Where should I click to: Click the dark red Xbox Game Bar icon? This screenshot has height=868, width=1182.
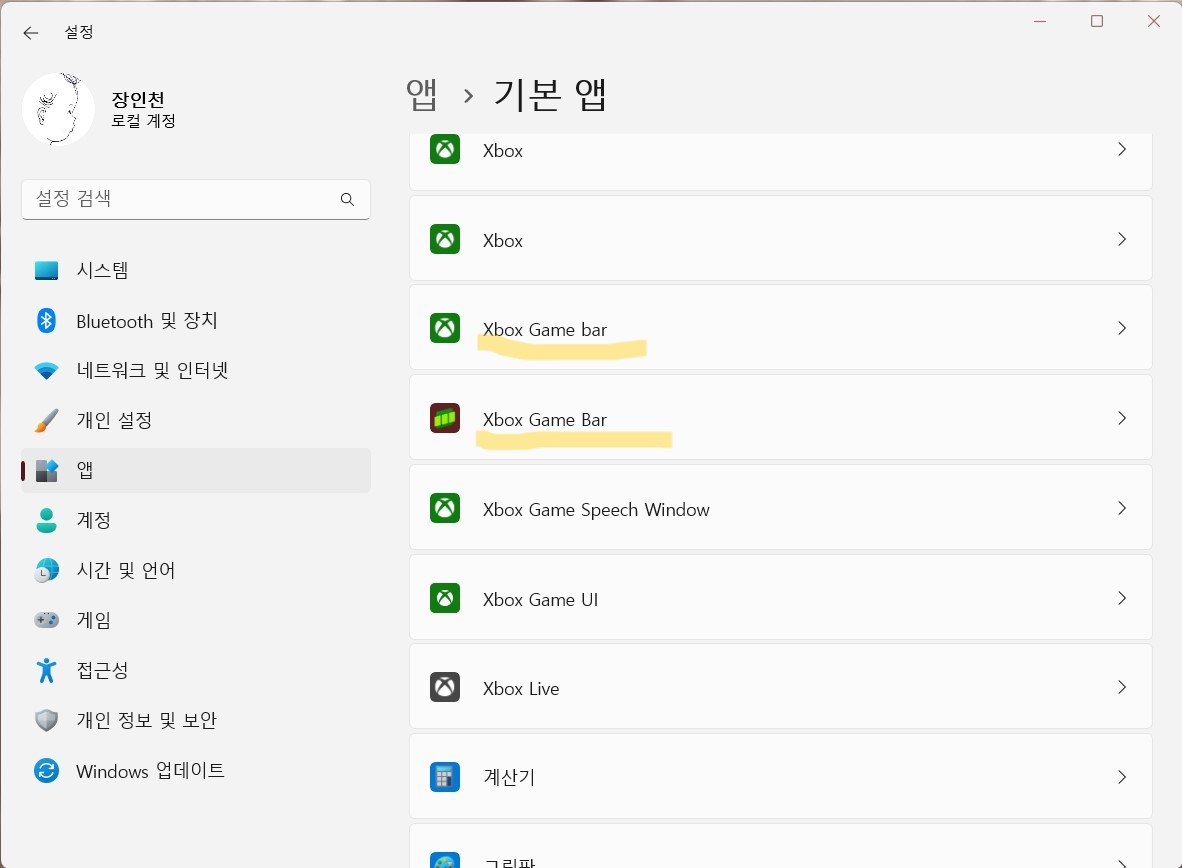coord(445,418)
